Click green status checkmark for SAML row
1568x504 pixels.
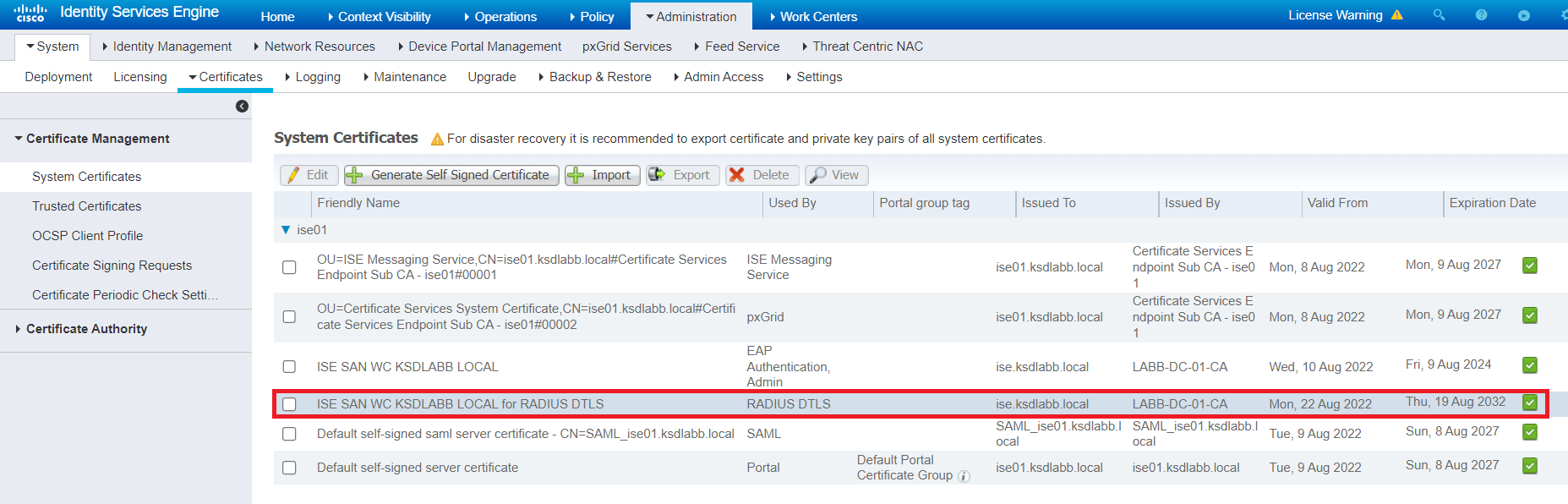tap(1529, 432)
